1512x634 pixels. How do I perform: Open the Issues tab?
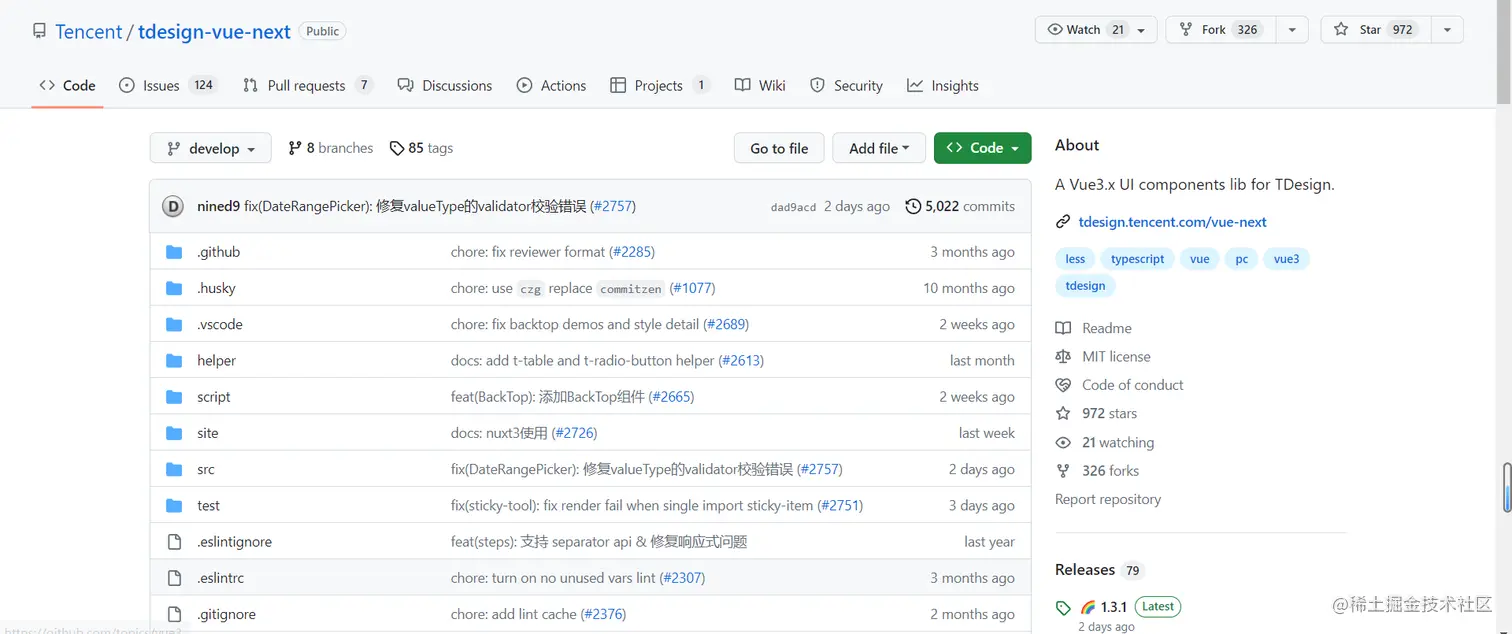(x=167, y=86)
